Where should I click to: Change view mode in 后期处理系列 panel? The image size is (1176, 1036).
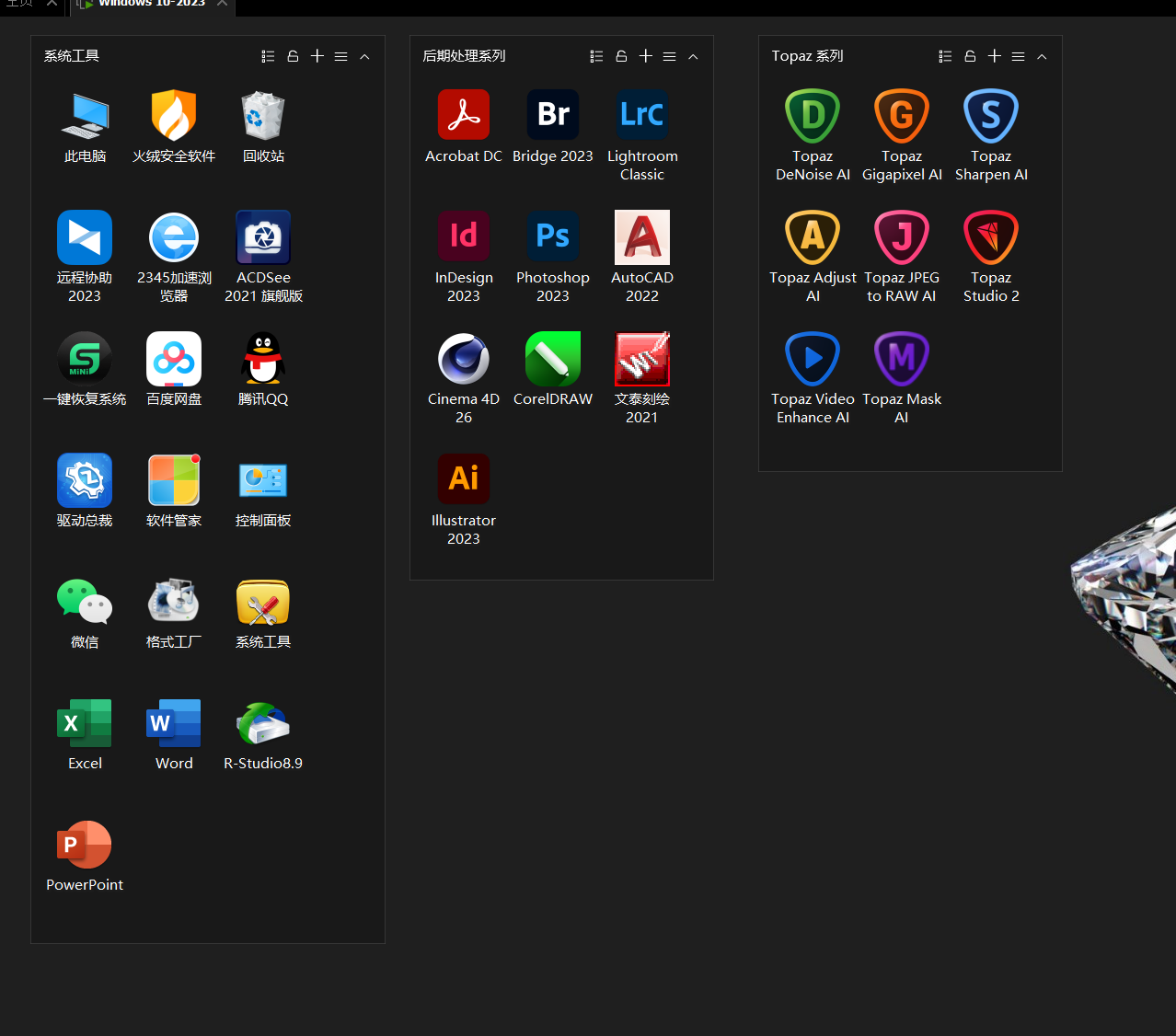click(x=596, y=56)
